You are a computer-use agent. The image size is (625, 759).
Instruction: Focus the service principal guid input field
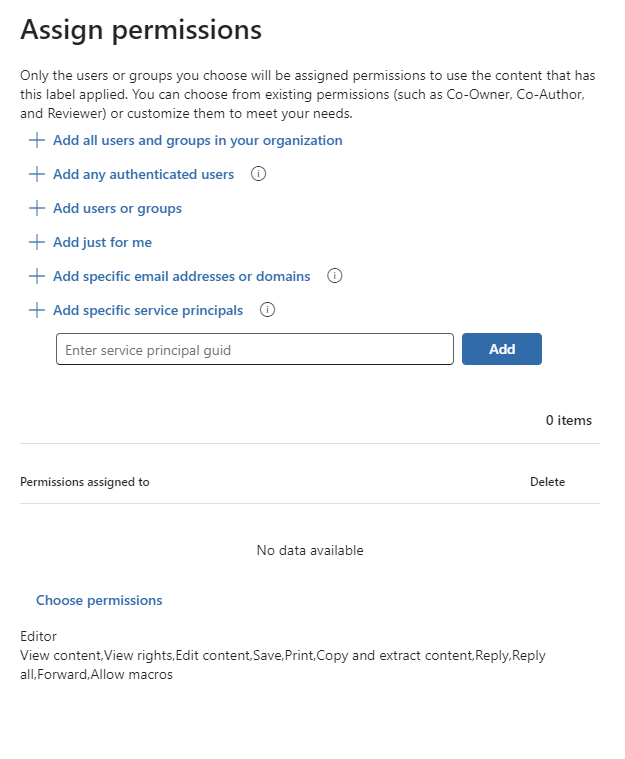point(255,350)
